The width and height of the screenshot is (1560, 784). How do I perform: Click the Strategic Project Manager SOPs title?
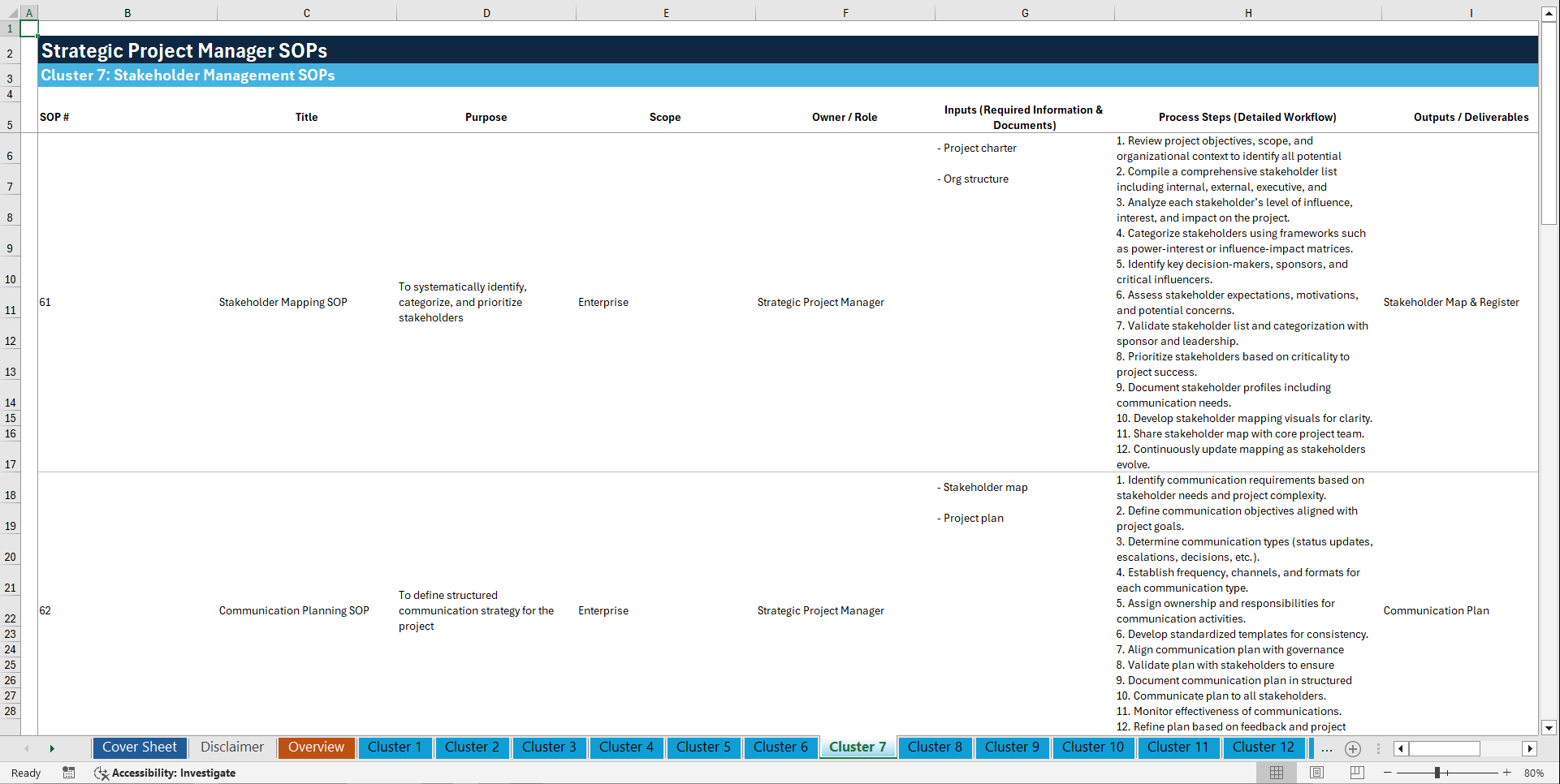pos(184,50)
